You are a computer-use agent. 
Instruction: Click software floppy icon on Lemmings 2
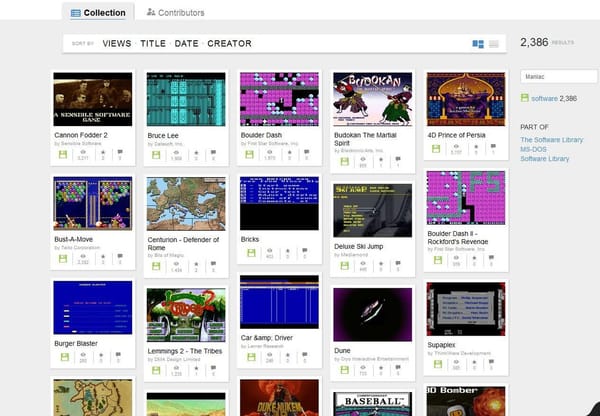tap(156, 370)
